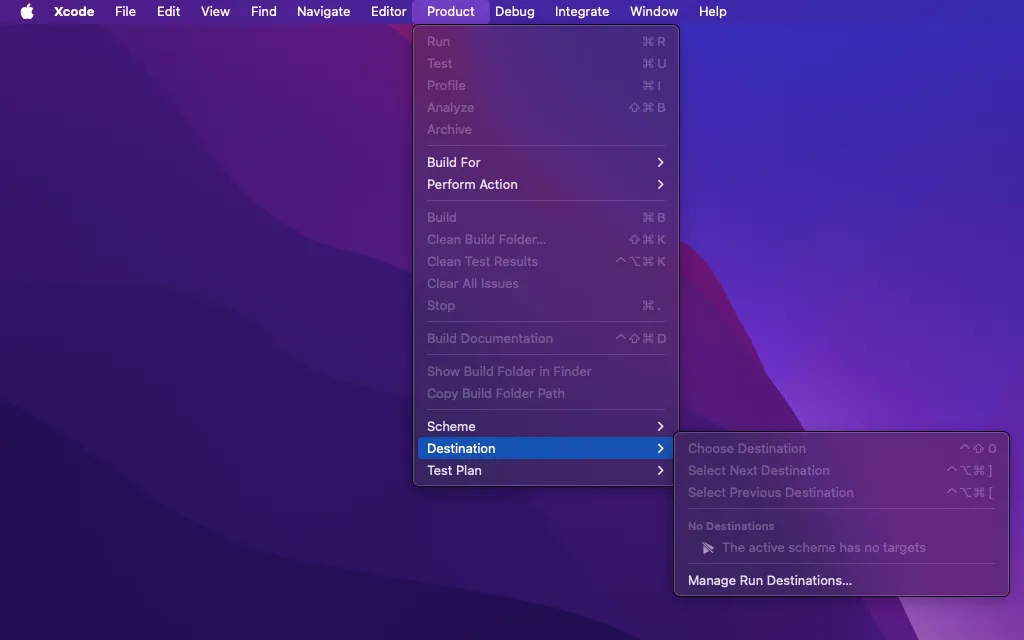Open the Edit menu
The image size is (1024, 640).
tap(168, 11)
